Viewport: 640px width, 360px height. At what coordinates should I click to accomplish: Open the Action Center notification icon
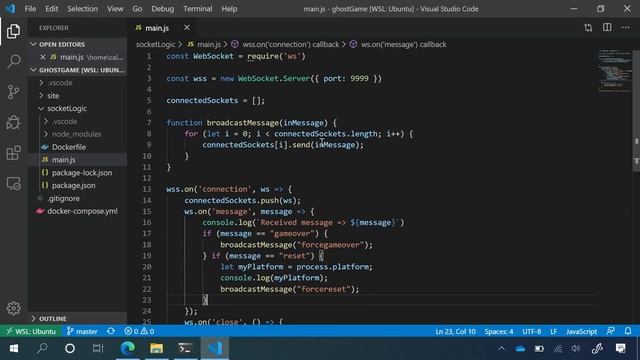click(x=621, y=348)
